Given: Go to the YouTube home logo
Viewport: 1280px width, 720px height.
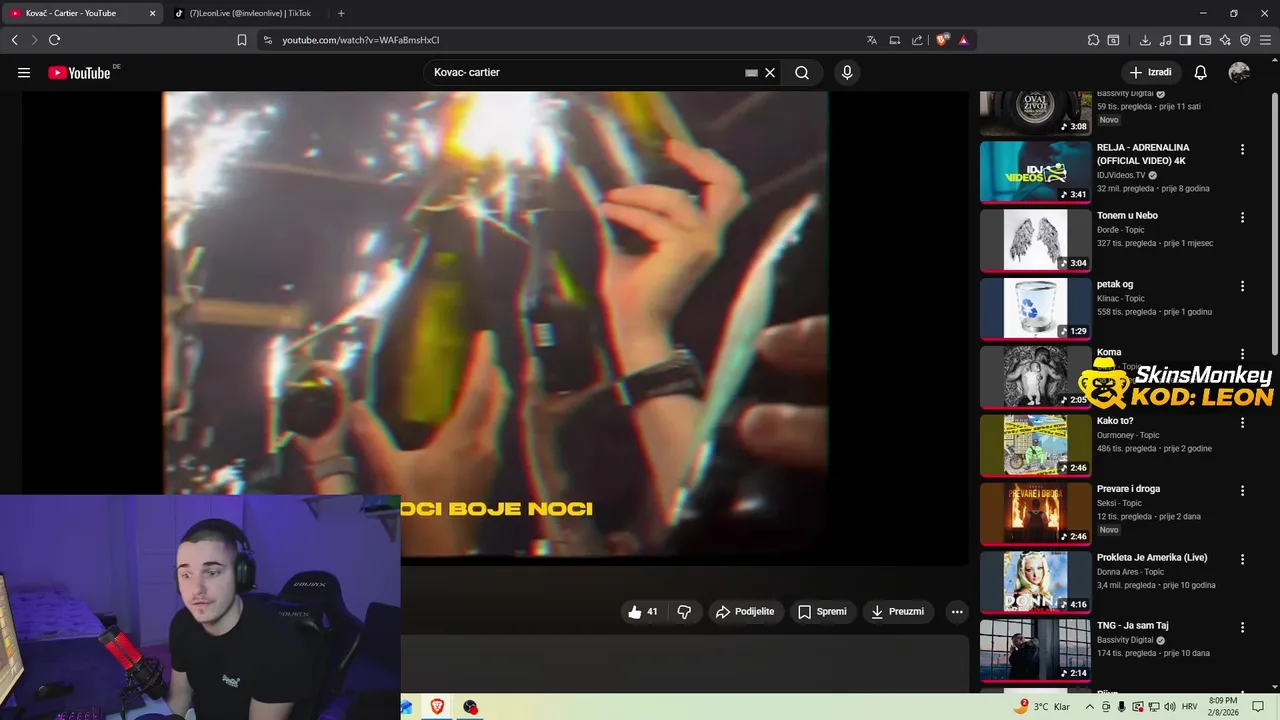Looking at the screenshot, I should coord(80,72).
